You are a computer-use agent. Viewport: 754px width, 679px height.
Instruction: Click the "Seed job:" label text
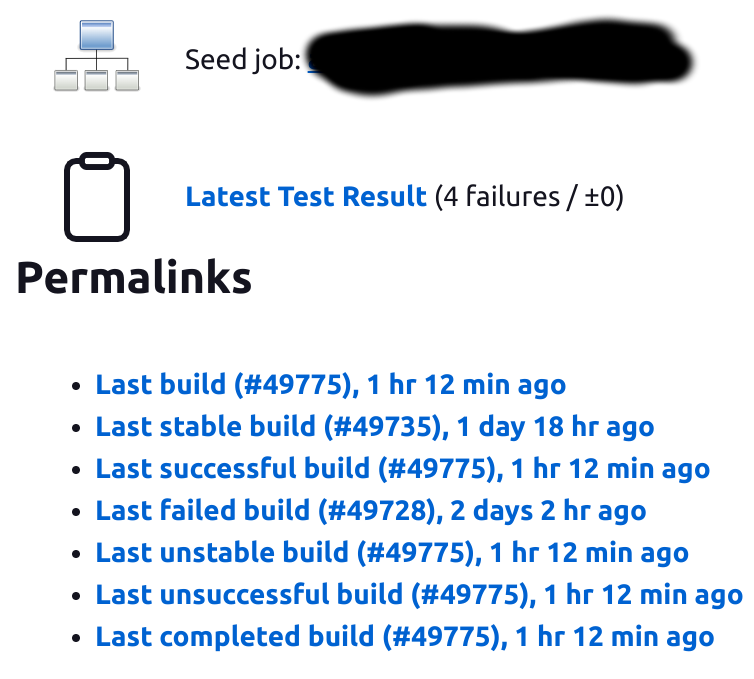[x=243, y=60]
